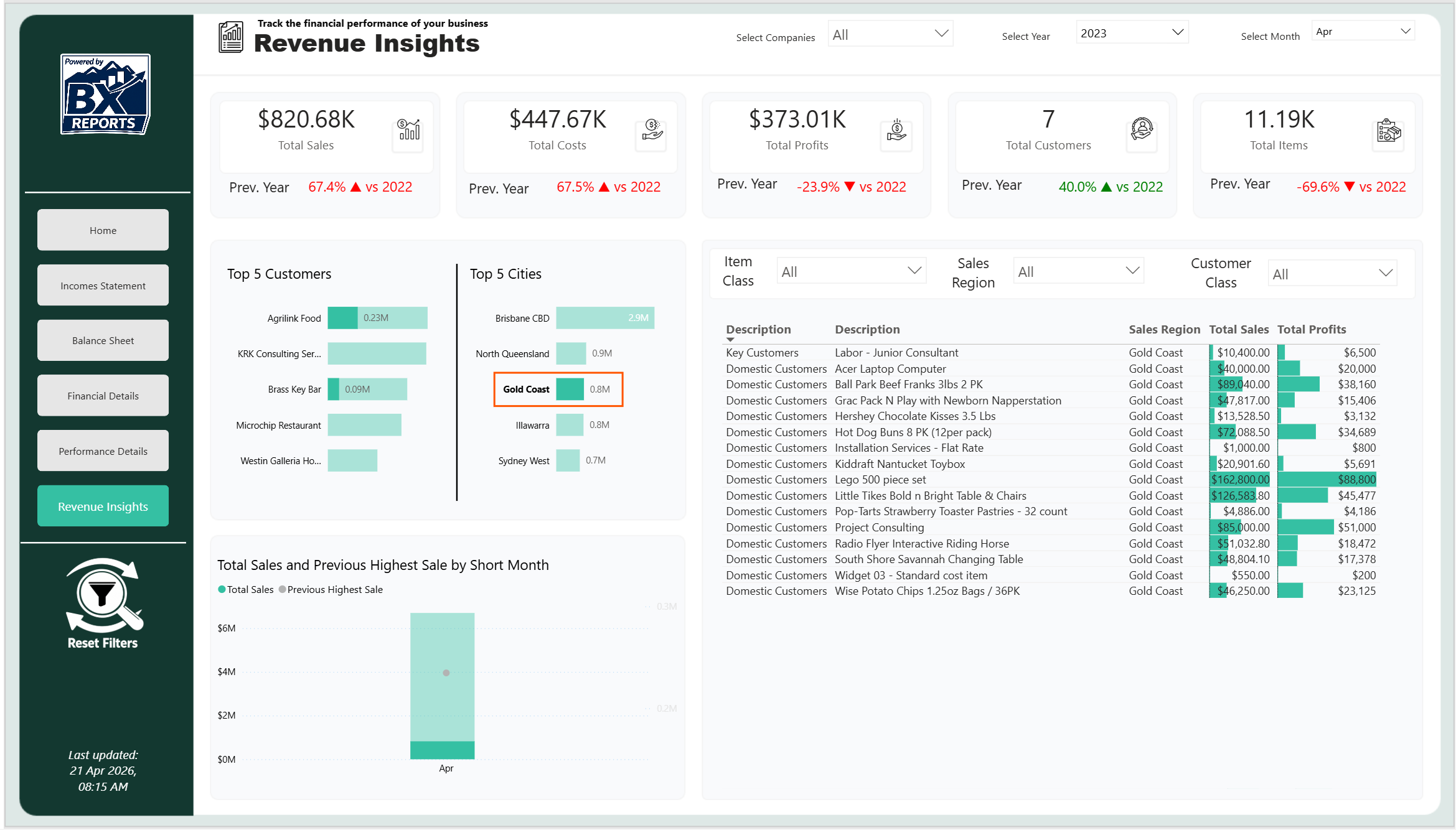Select the Sydney West city bar
The height and width of the screenshot is (830, 1456).
coord(568,460)
